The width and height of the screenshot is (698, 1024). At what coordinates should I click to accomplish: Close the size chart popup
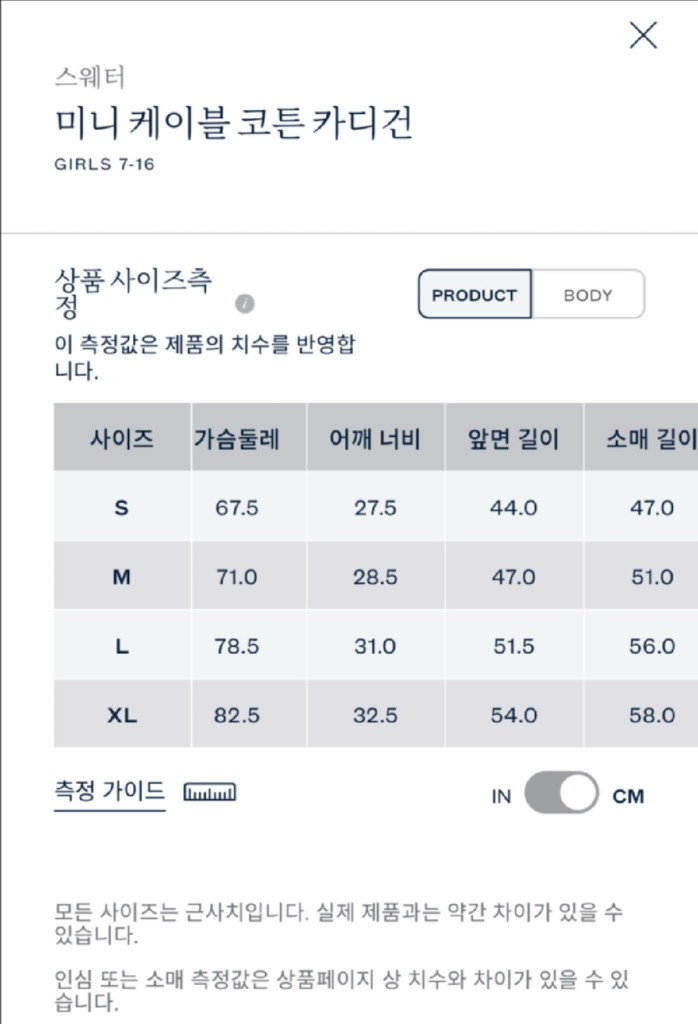click(x=640, y=36)
